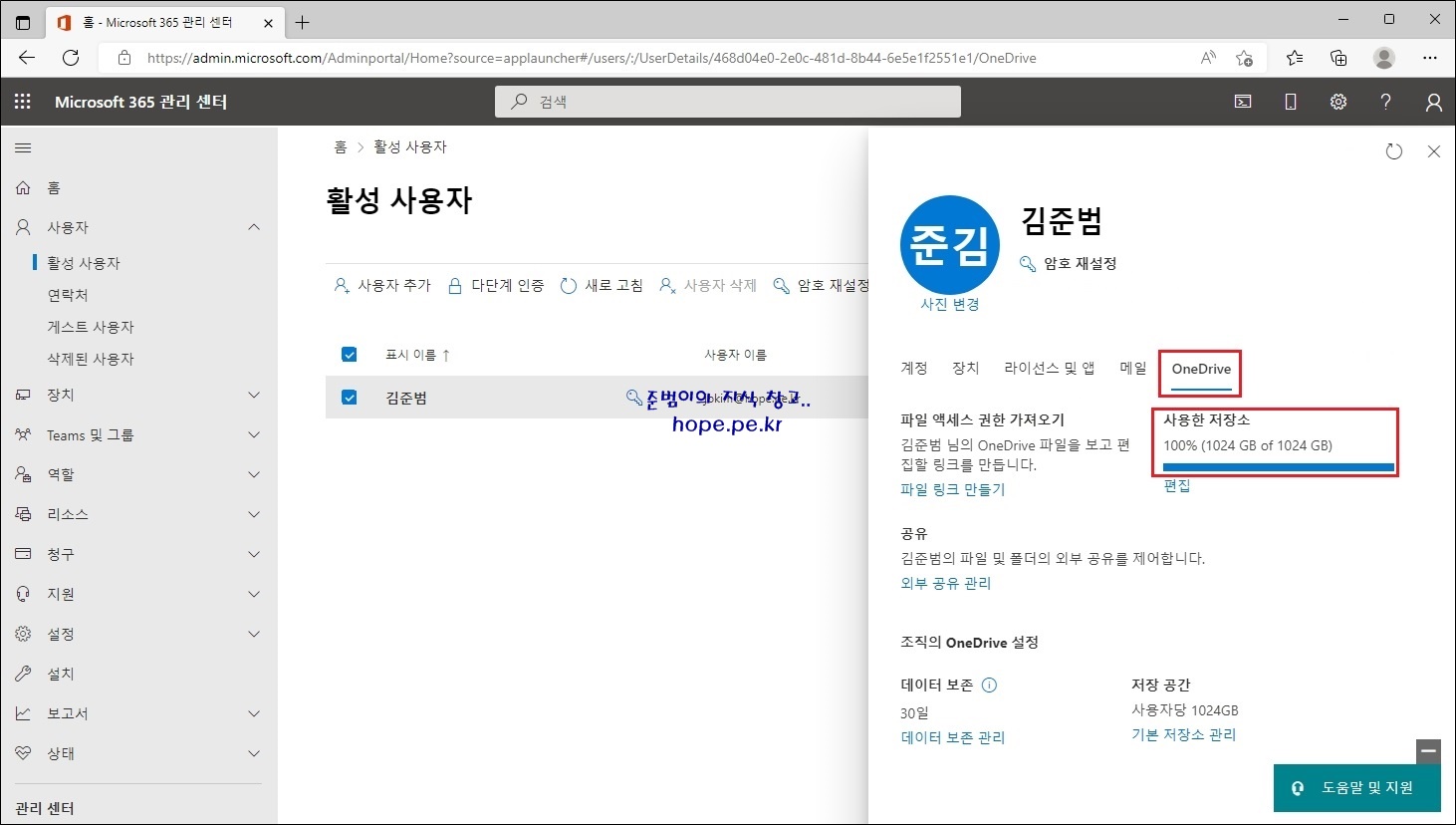This screenshot has width=1456, height=825.
Task: Open the settings gear in header
Action: [x=1338, y=102]
